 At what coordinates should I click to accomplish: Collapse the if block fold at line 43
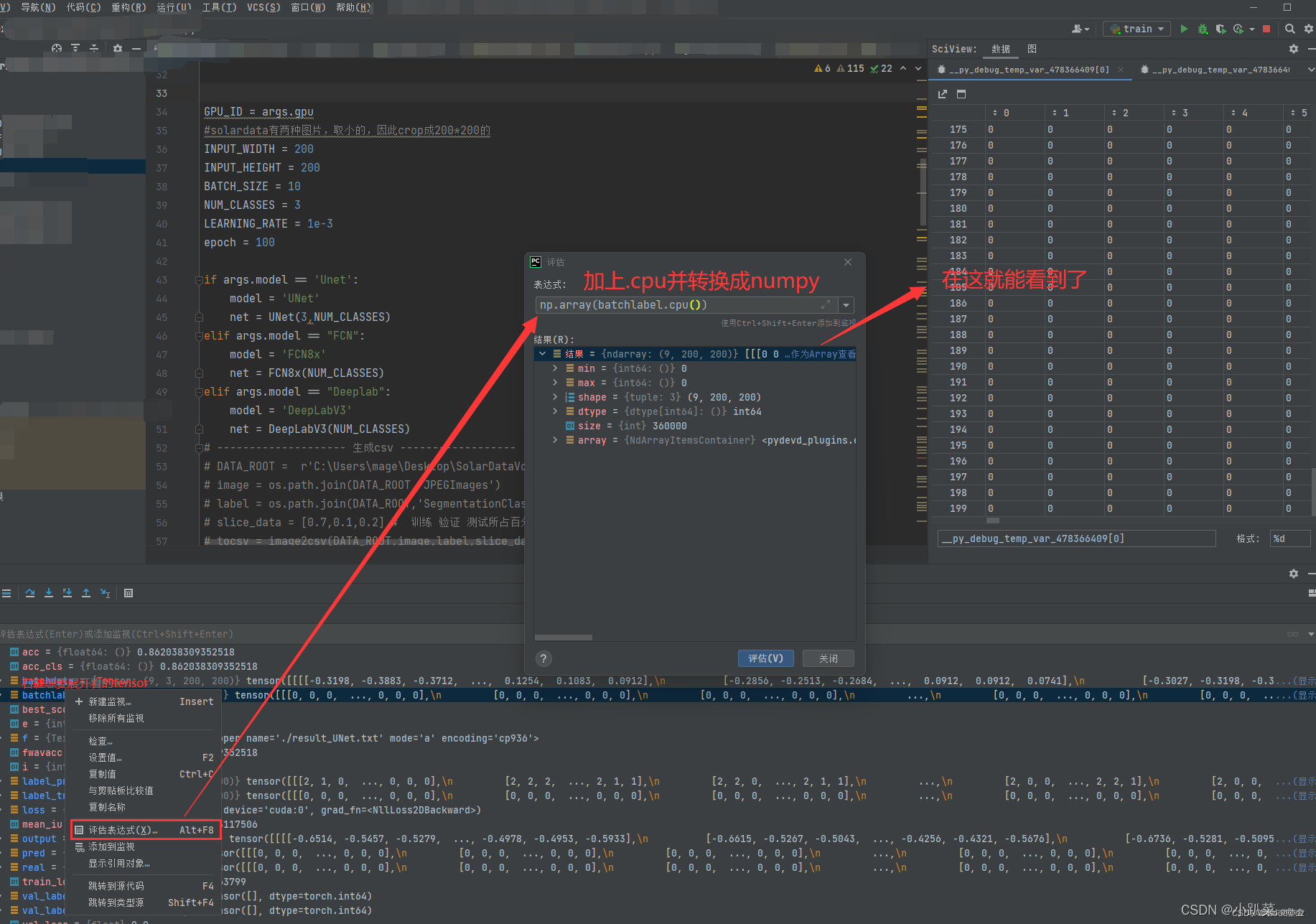click(201, 279)
